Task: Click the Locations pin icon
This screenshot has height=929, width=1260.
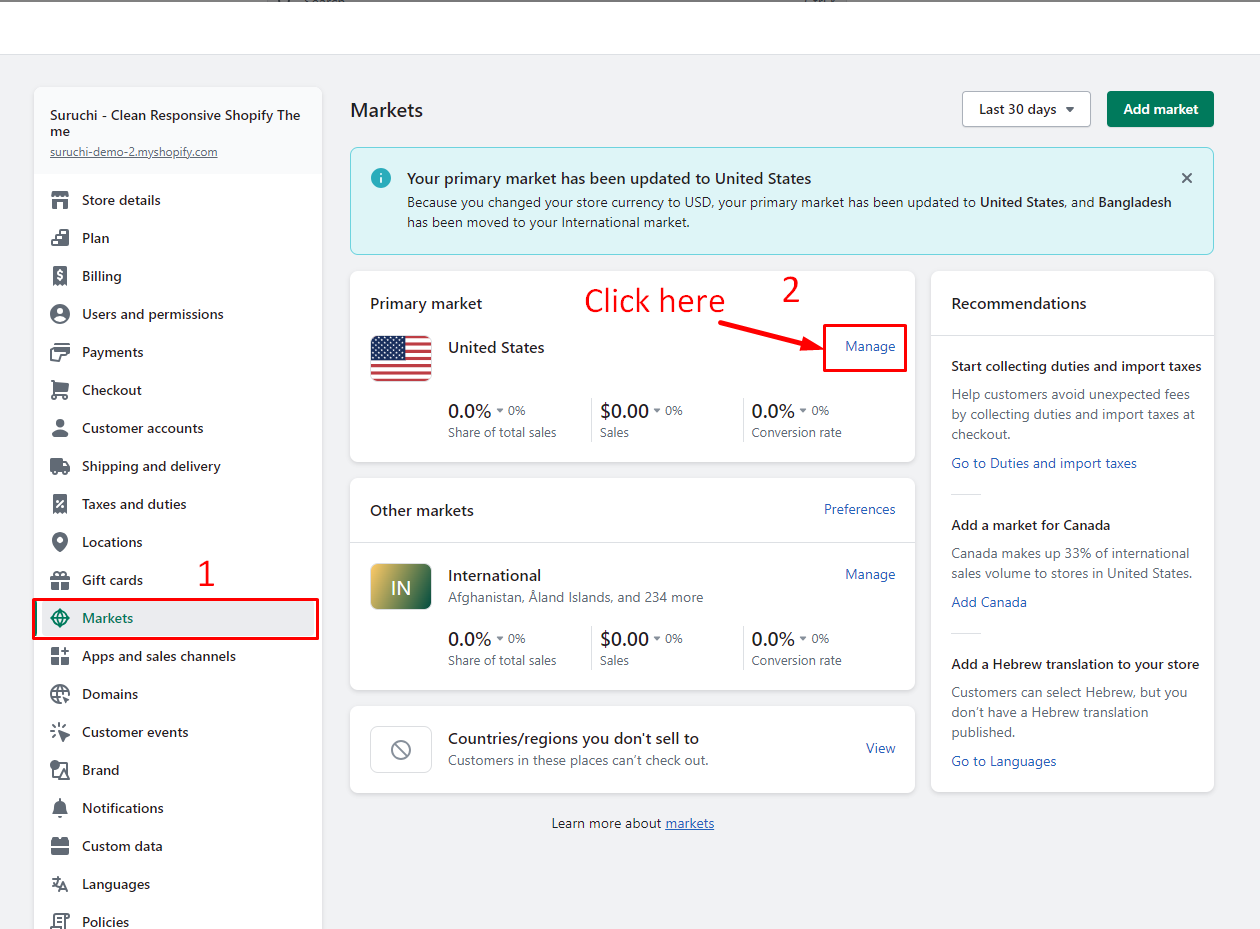Action: click(x=60, y=542)
